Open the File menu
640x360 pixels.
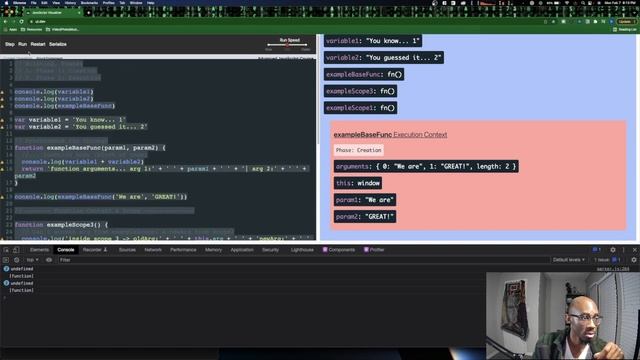[33, 2]
